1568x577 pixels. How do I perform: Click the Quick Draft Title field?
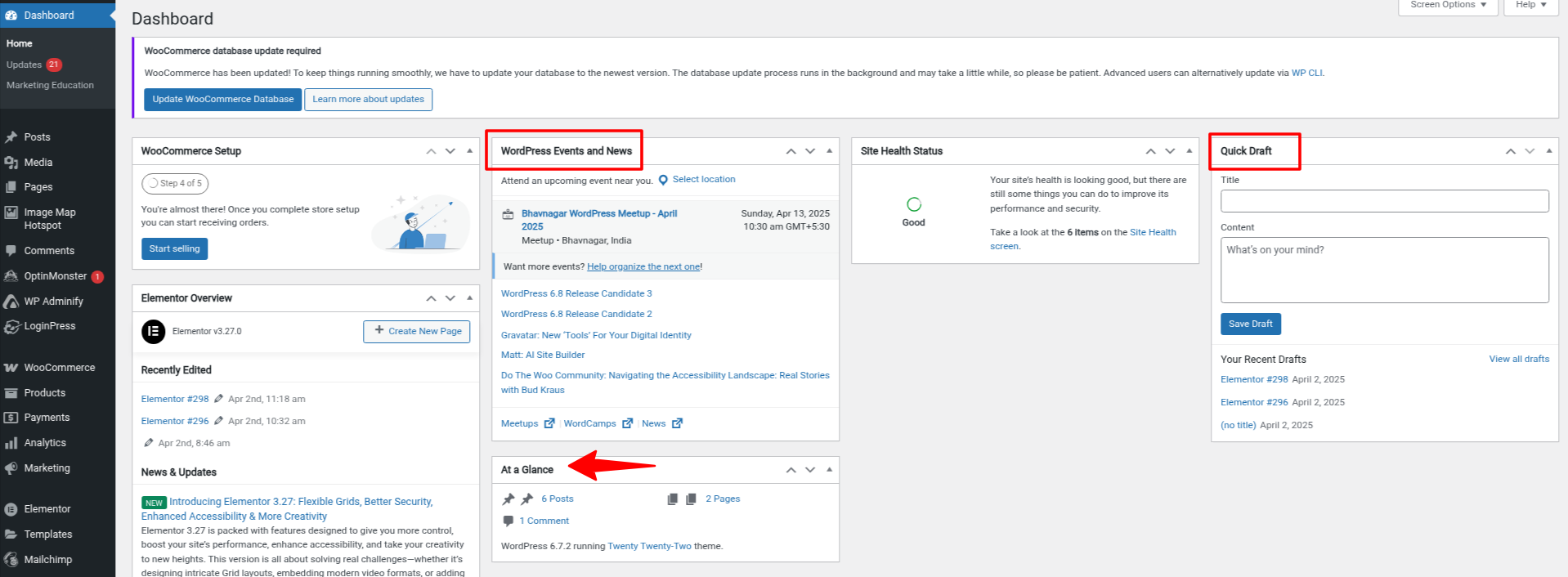[x=1385, y=201]
